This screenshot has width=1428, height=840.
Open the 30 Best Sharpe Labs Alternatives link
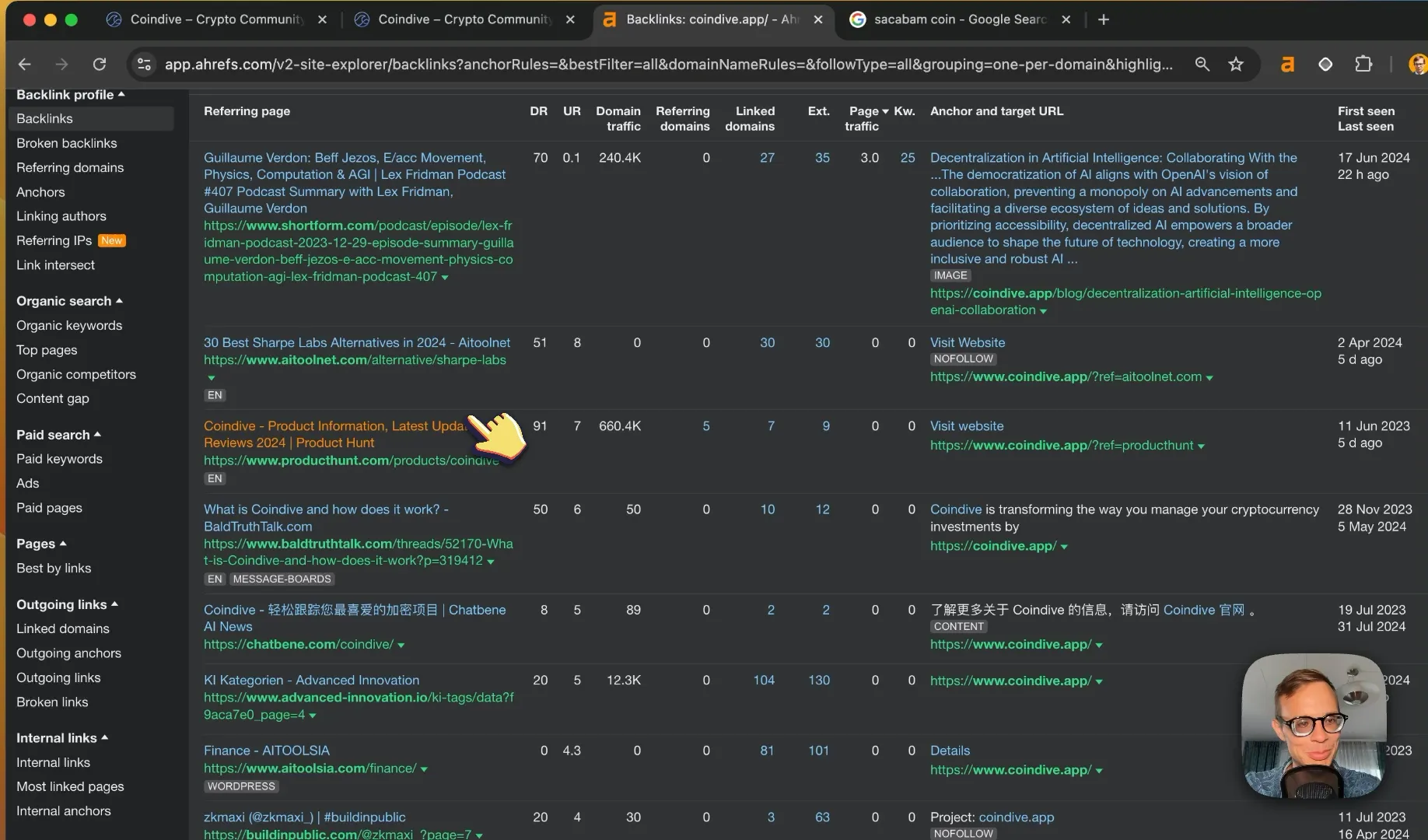click(x=357, y=342)
